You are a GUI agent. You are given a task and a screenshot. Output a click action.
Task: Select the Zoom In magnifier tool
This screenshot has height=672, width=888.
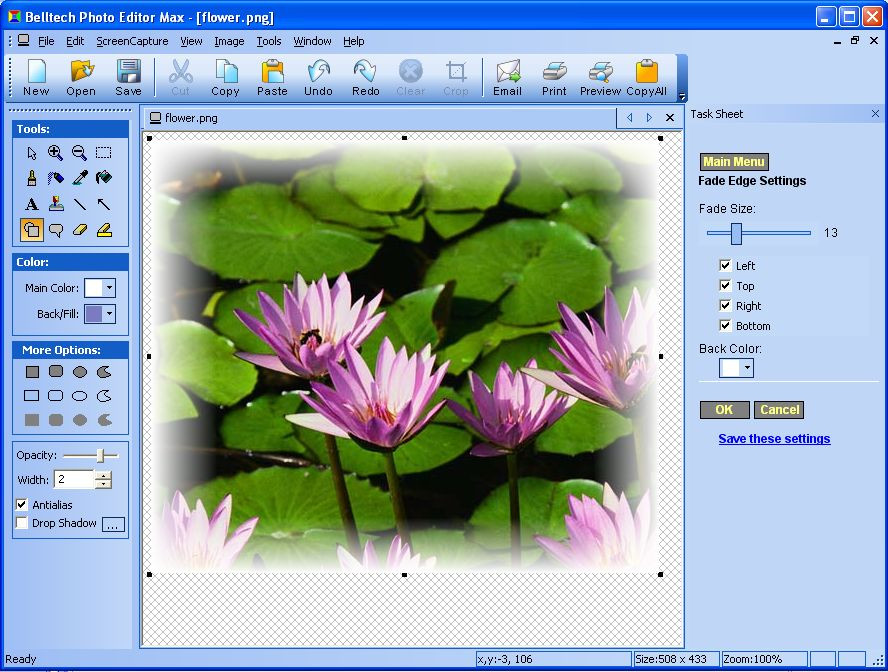coord(56,153)
